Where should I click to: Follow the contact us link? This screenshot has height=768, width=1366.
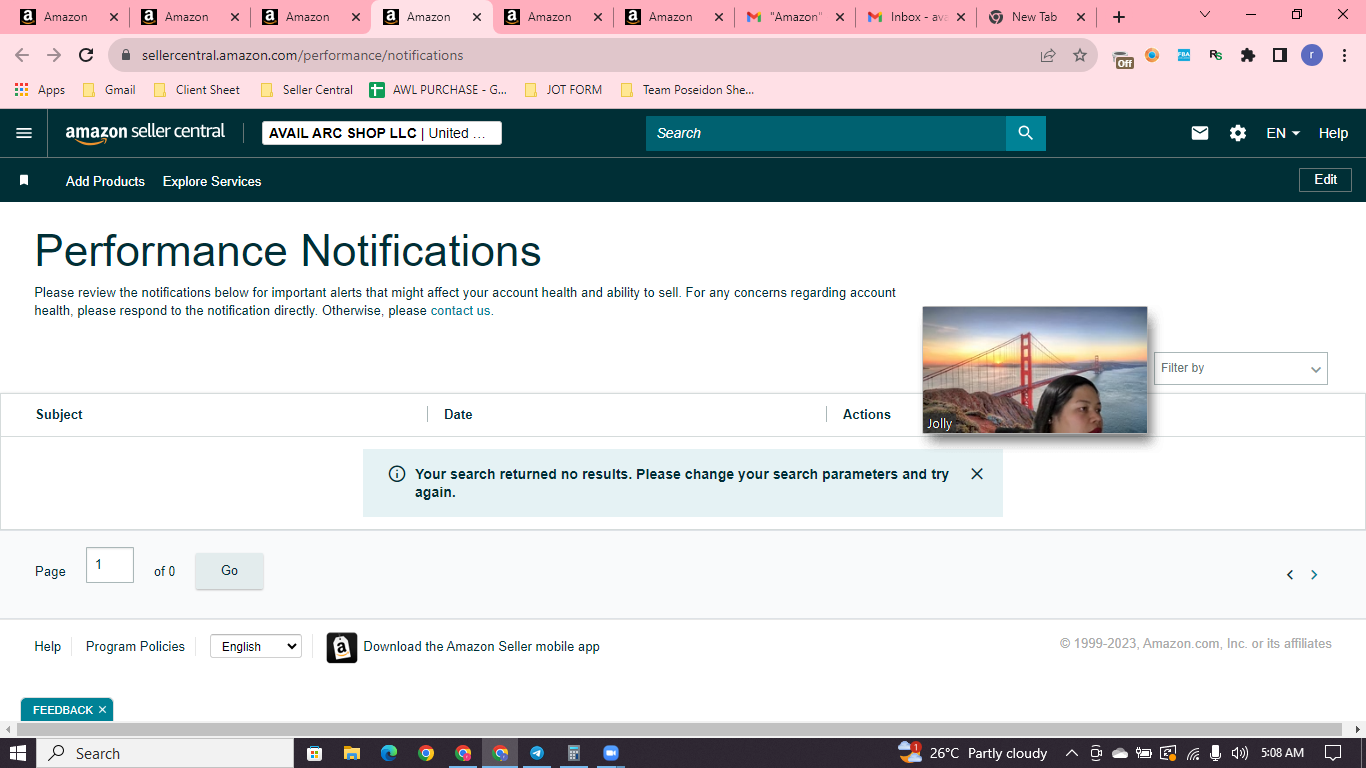click(x=462, y=311)
